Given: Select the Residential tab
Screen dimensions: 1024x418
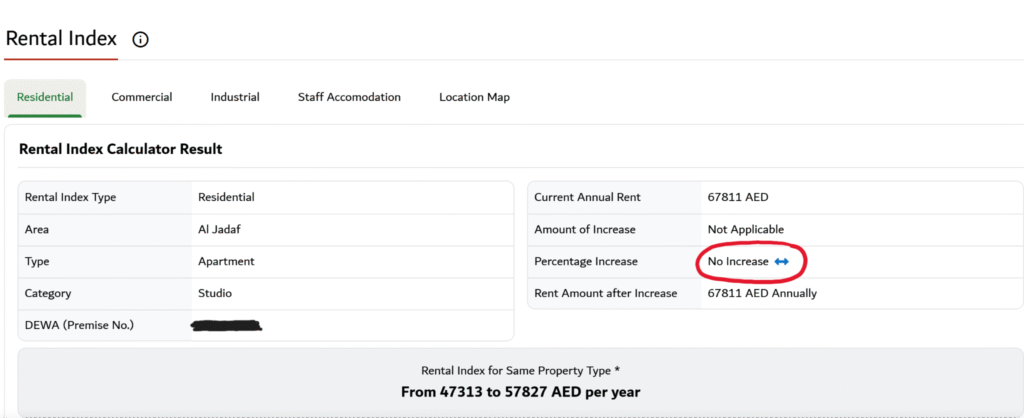Looking at the screenshot, I should (x=45, y=97).
